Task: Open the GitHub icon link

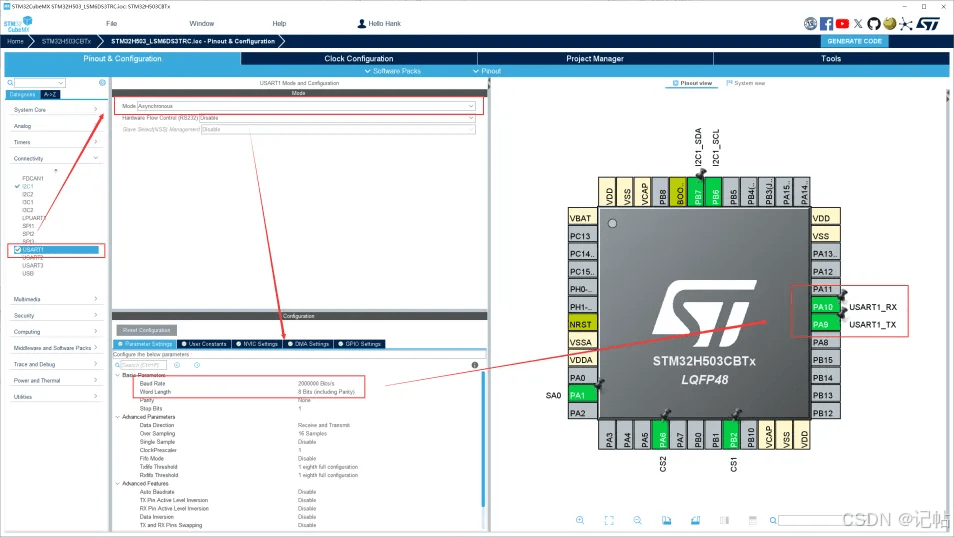Action: tap(873, 23)
